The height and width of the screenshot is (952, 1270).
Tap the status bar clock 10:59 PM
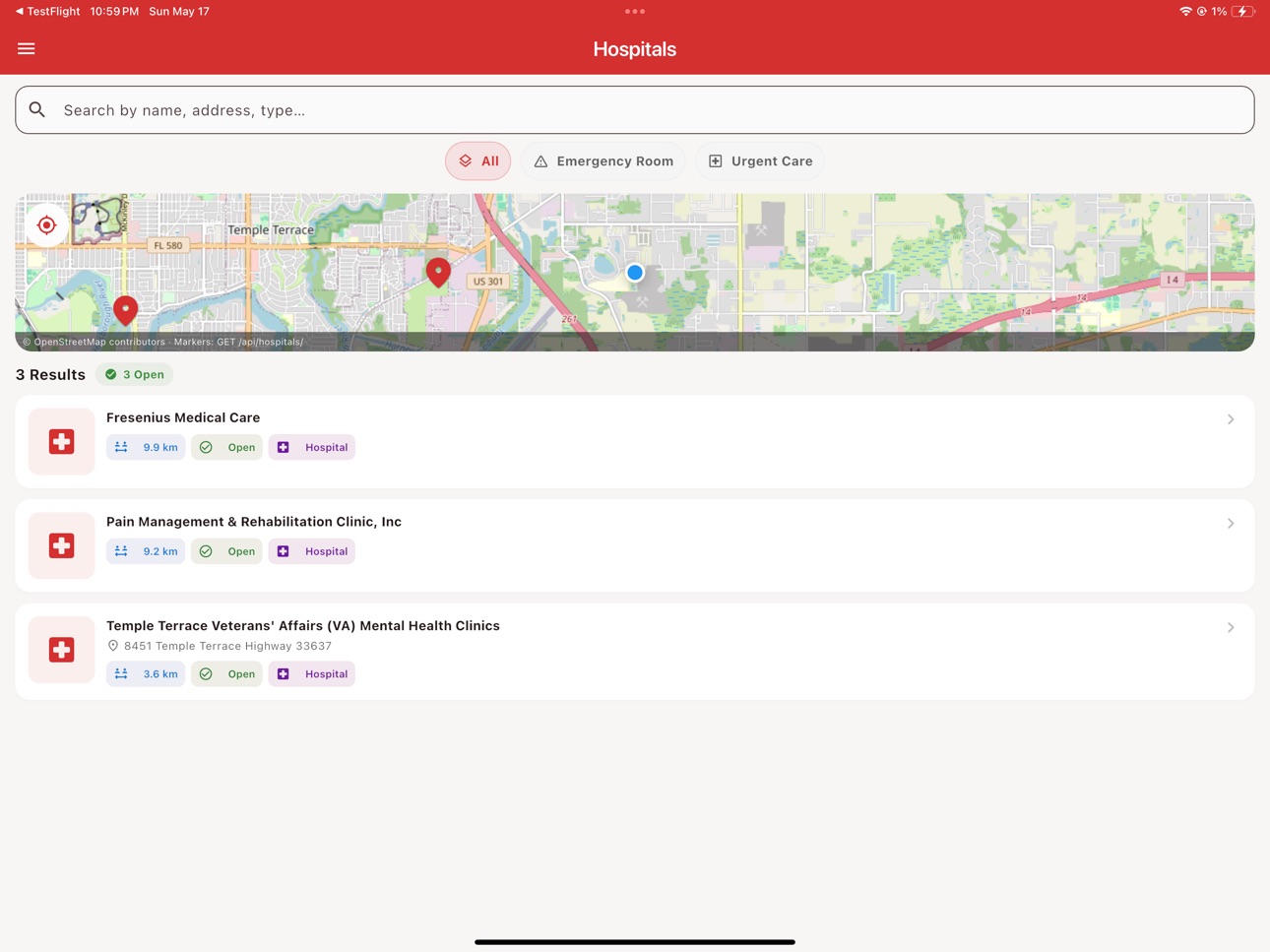click(114, 12)
